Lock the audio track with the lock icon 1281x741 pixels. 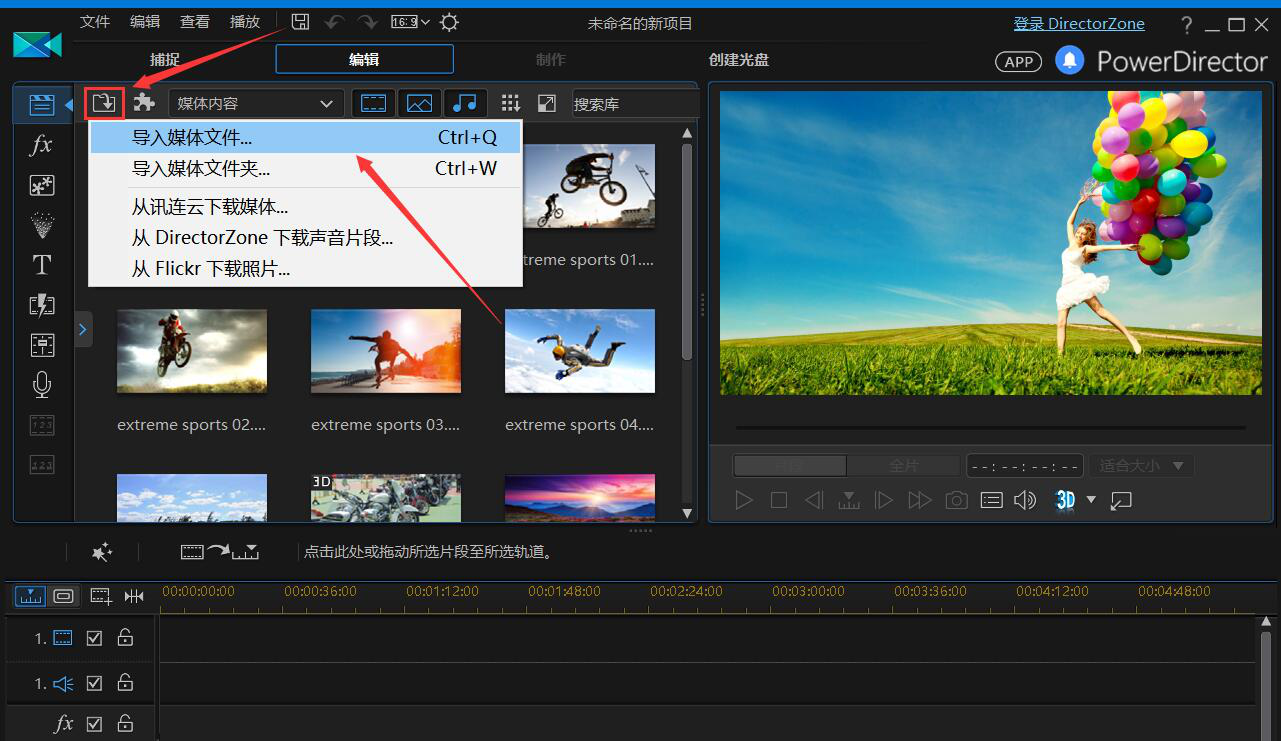(125, 683)
